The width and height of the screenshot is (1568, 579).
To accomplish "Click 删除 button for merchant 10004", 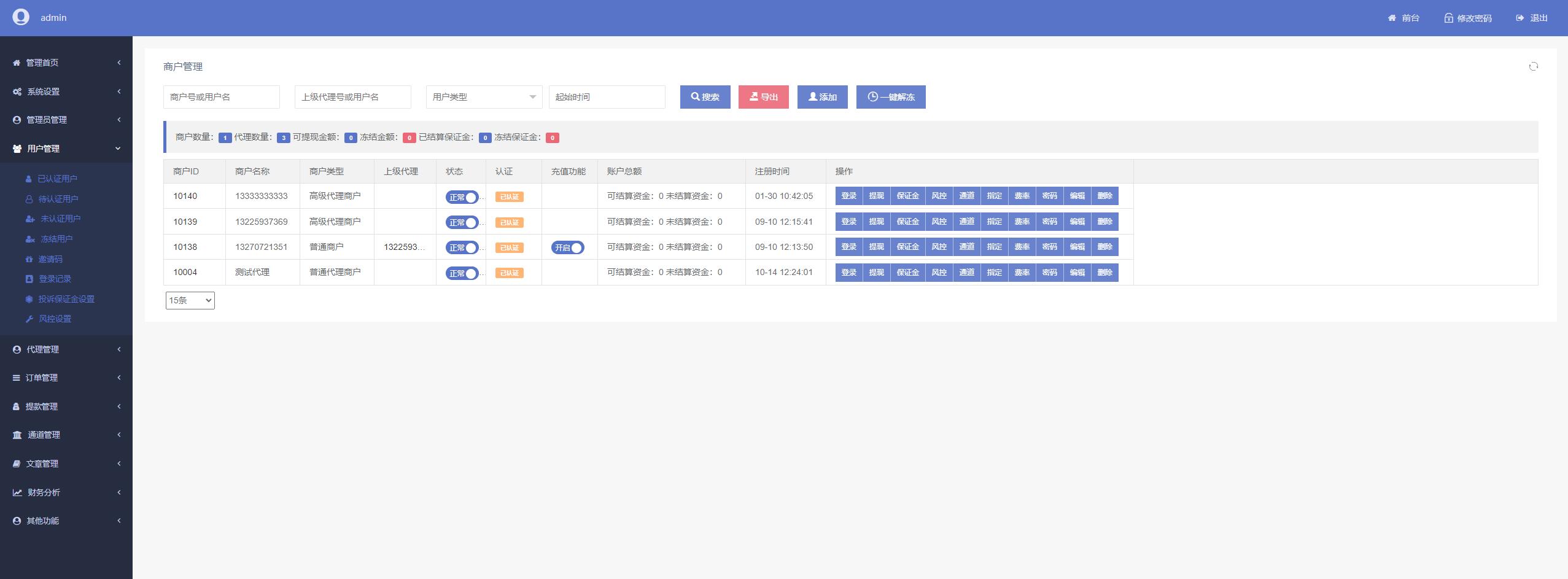I will coord(1104,273).
